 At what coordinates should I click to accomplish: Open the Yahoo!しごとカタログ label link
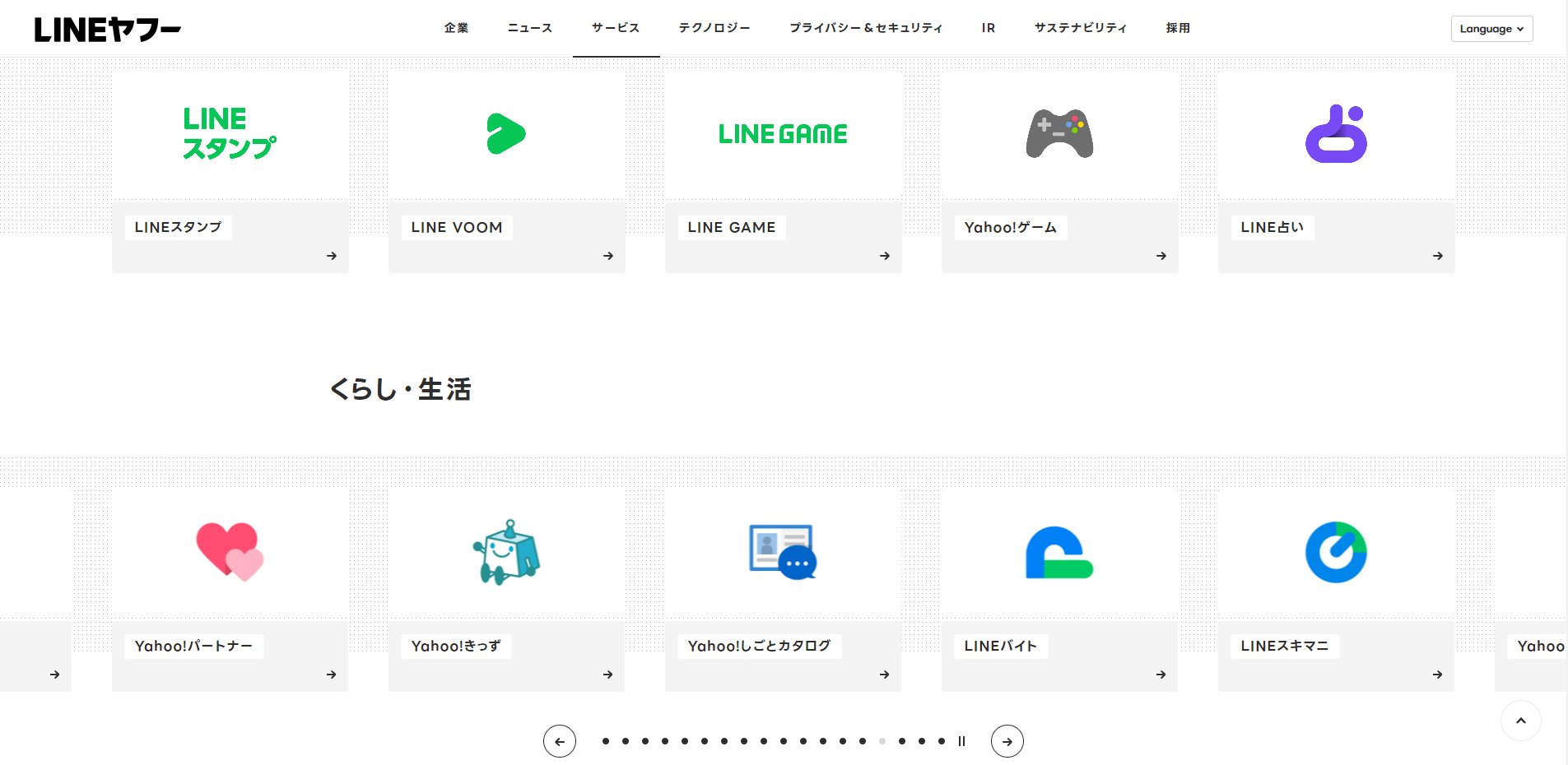(x=760, y=647)
